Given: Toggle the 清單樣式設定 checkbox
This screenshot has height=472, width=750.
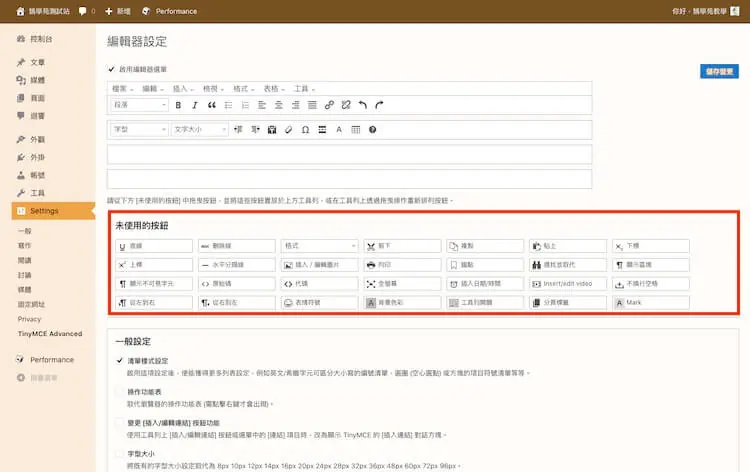Looking at the screenshot, I should click(120, 361).
